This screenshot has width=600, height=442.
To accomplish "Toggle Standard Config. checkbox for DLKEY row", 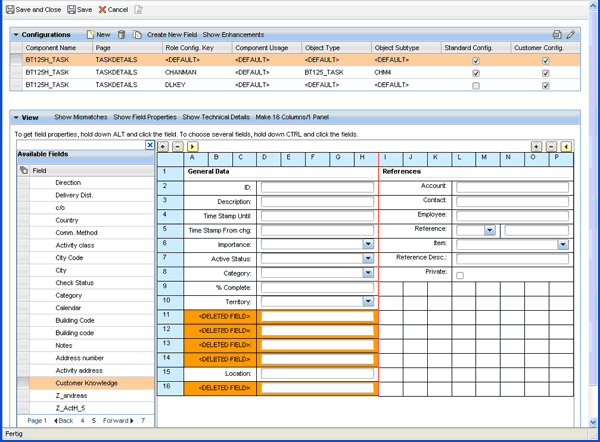I will 476,86.
